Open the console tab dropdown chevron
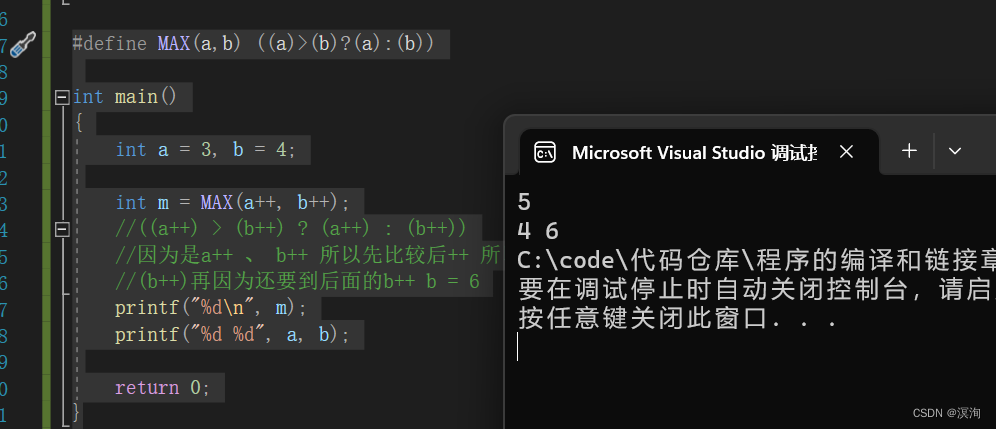This screenshot has height=429, width=996. pos(955,151)
